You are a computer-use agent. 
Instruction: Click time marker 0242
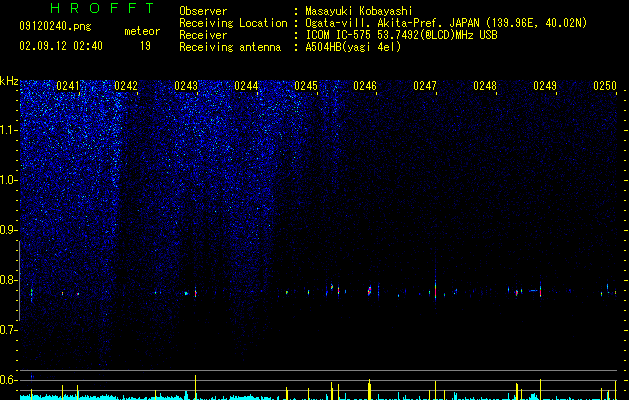(x=126, y=86)
